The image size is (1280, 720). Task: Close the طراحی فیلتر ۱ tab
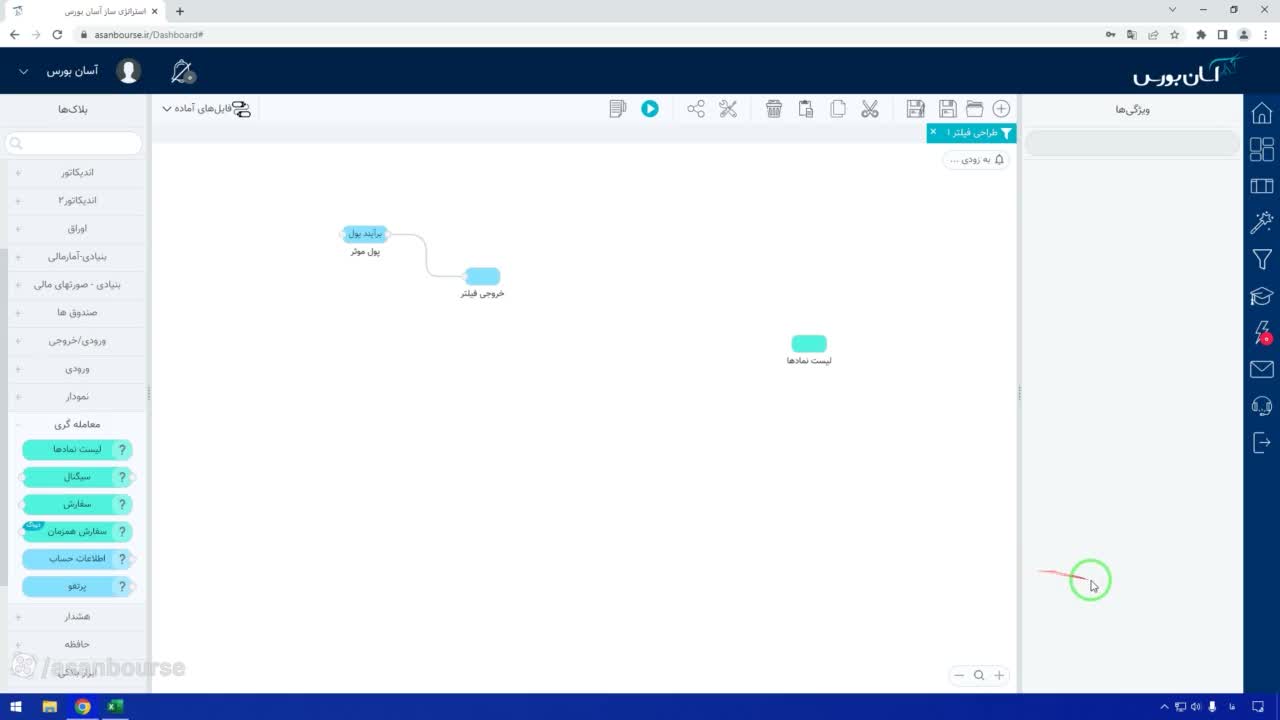point(933,132)
